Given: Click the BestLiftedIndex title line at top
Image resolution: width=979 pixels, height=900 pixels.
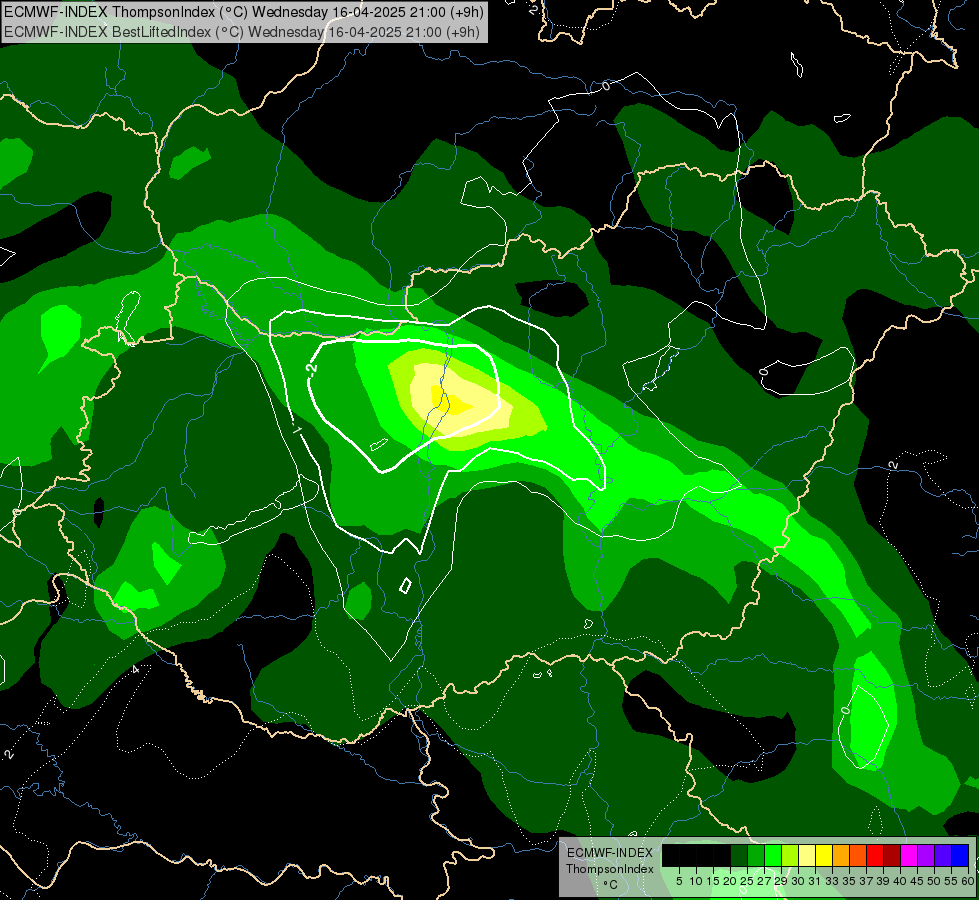Looking at the screenshot, I should click(x=242, y=31).
